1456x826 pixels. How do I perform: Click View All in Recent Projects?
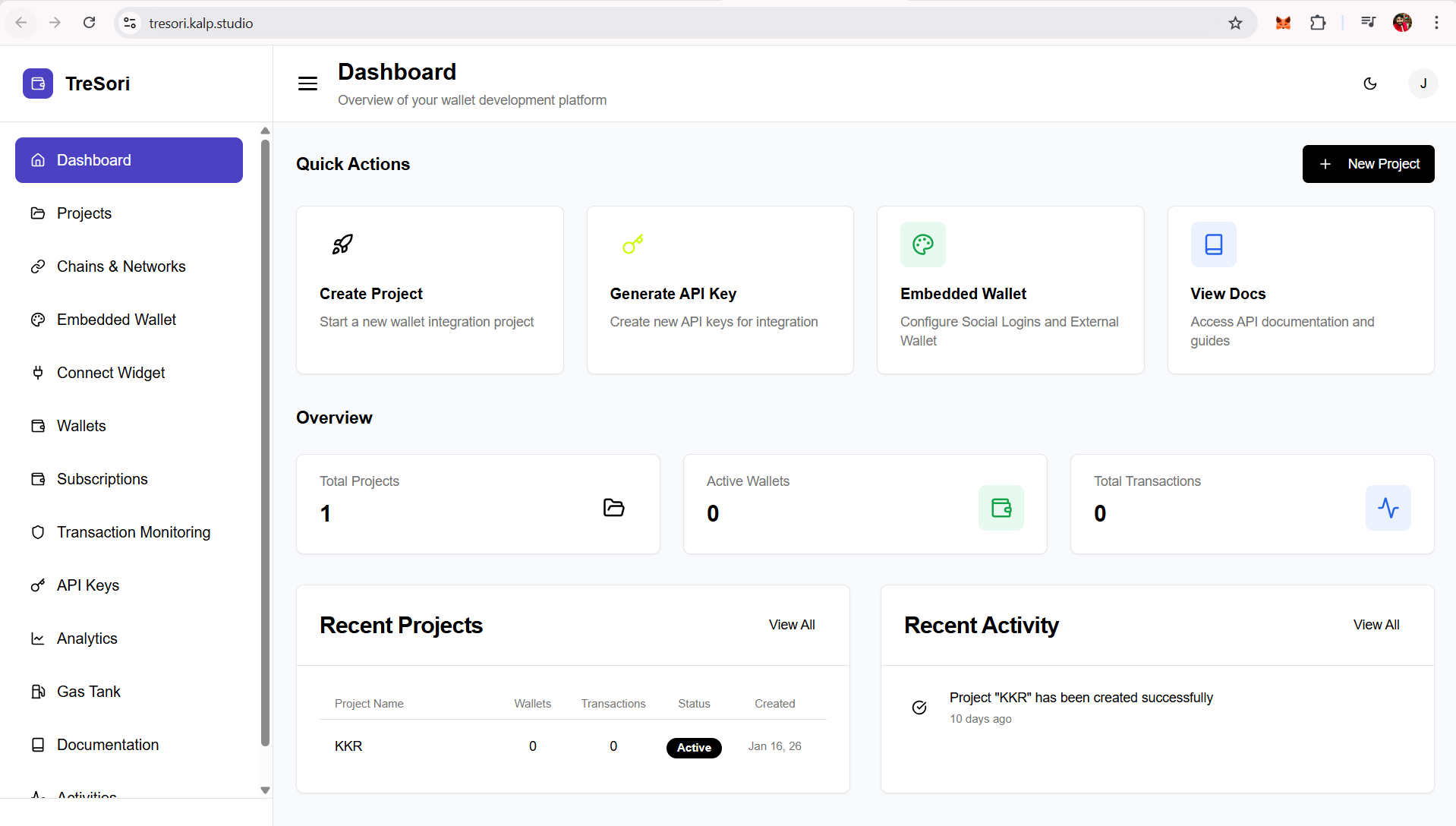tap(791, 625)
